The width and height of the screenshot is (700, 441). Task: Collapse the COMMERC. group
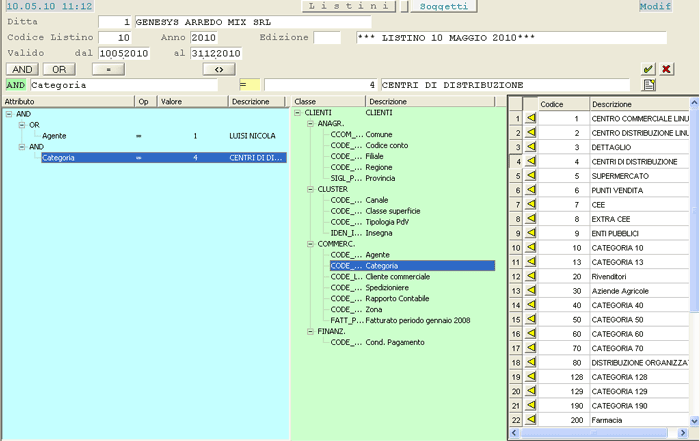tap(310, 244)
